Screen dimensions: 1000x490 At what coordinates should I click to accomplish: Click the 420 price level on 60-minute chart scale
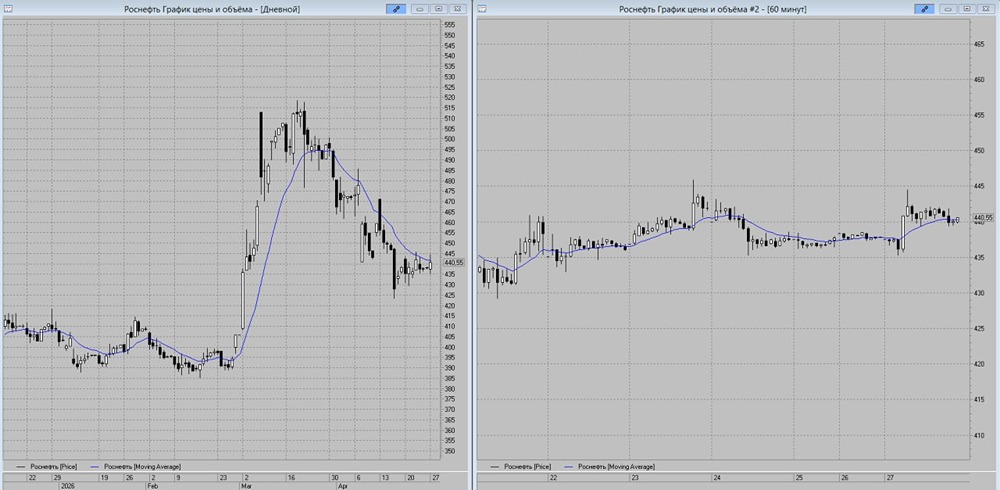pyautogui.click(x=980, y=365)
